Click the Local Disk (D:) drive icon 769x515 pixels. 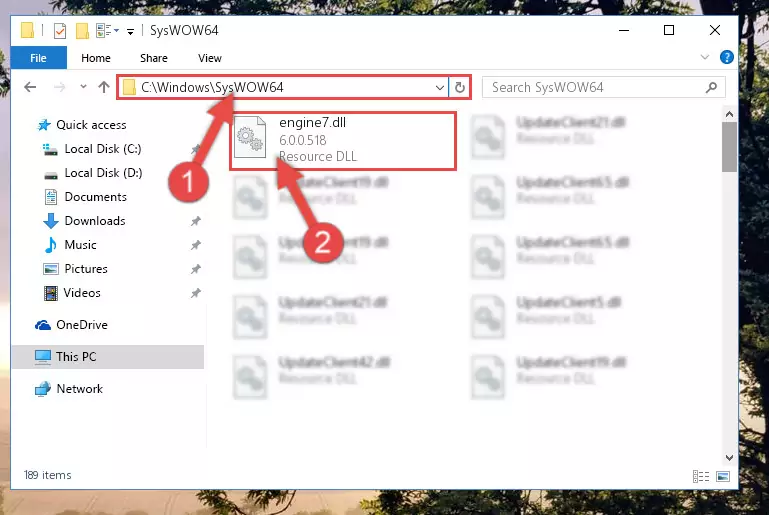pyautogui.click(x=51, y=175)
